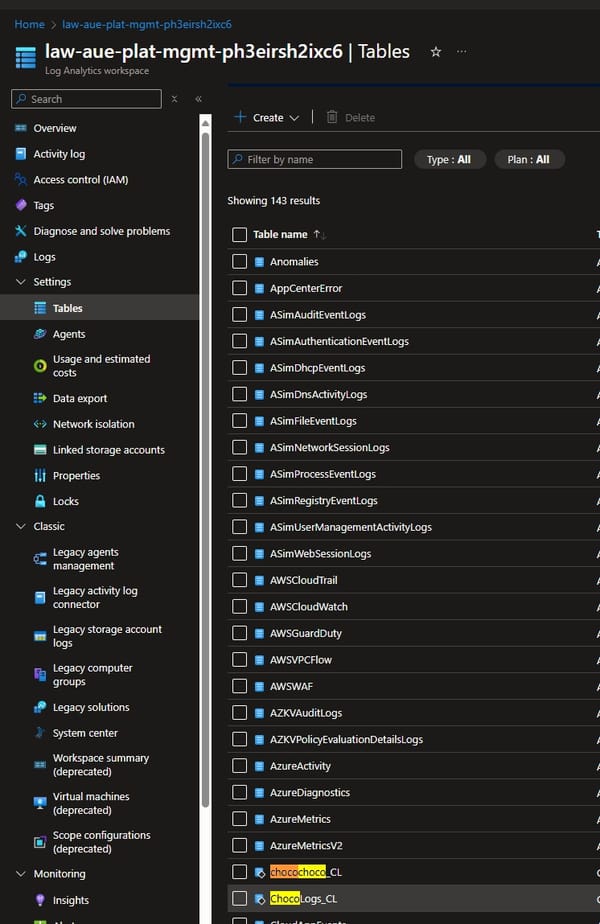Open Workspace summary (deprecated)
Viewport: 600px width, 924px height.
tap(100, 765)
